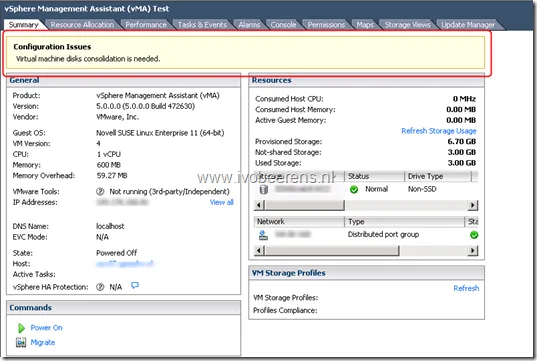Click the '5.0.0.0 Build 472630' version value
Screen dimensions: 537x361
tap(146, 106)
